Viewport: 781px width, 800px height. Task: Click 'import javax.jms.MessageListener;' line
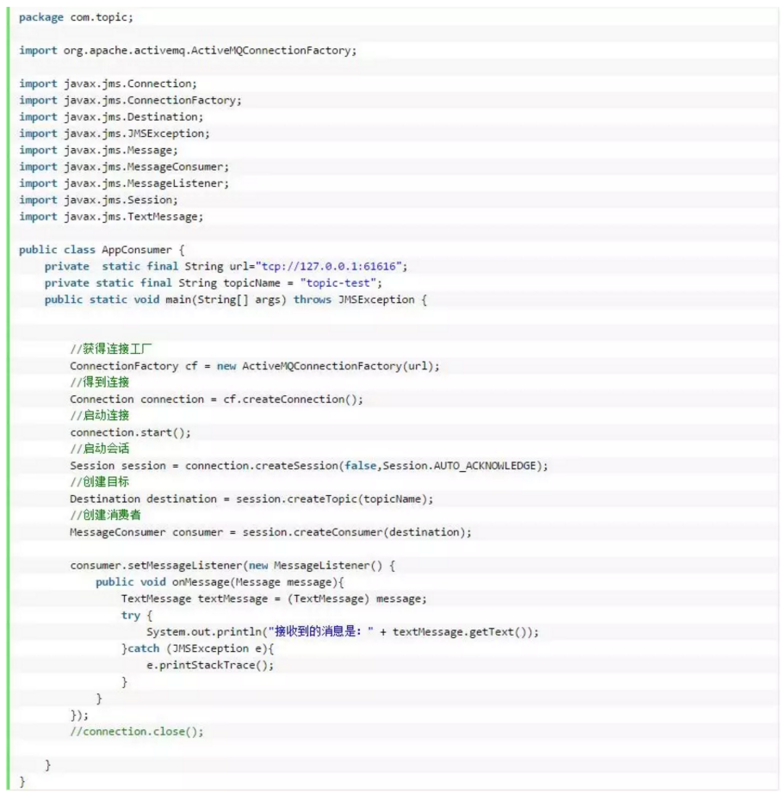(x=124, y=184)
